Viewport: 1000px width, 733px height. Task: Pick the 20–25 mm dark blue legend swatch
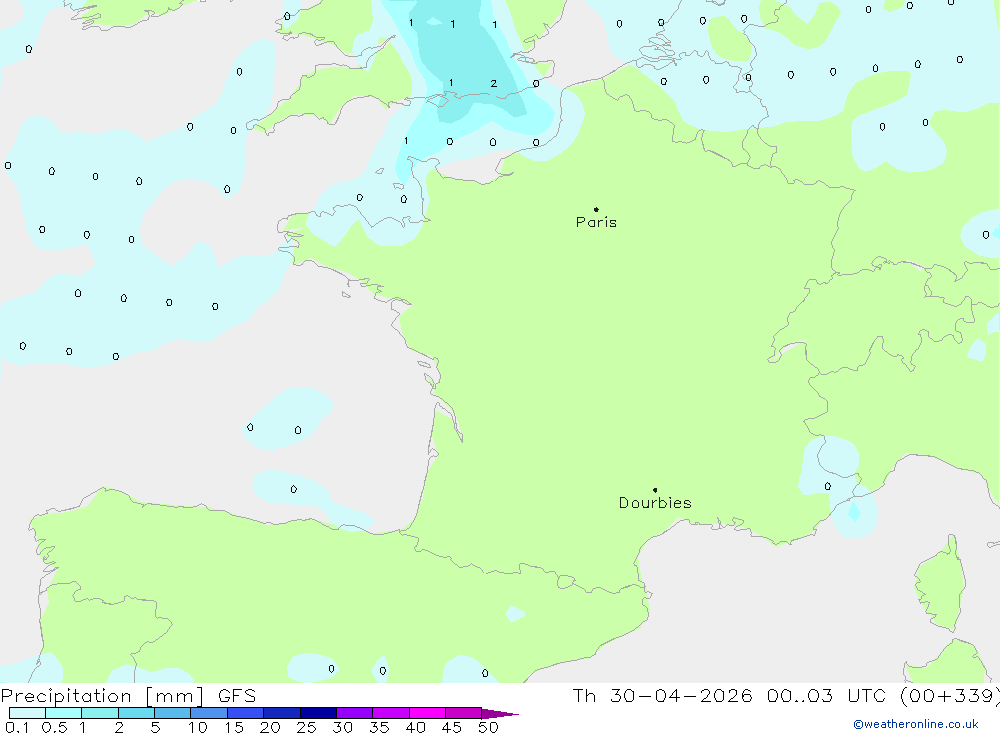pyautogui.click(x=282, y=713)
